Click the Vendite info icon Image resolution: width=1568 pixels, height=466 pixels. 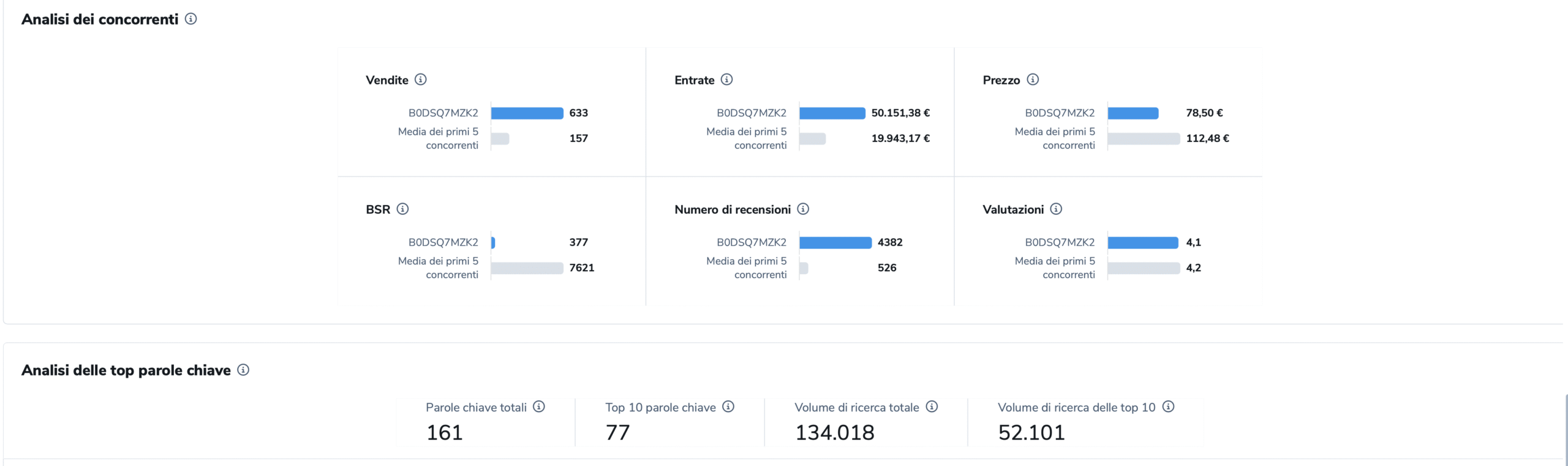[x=420, y=80]
